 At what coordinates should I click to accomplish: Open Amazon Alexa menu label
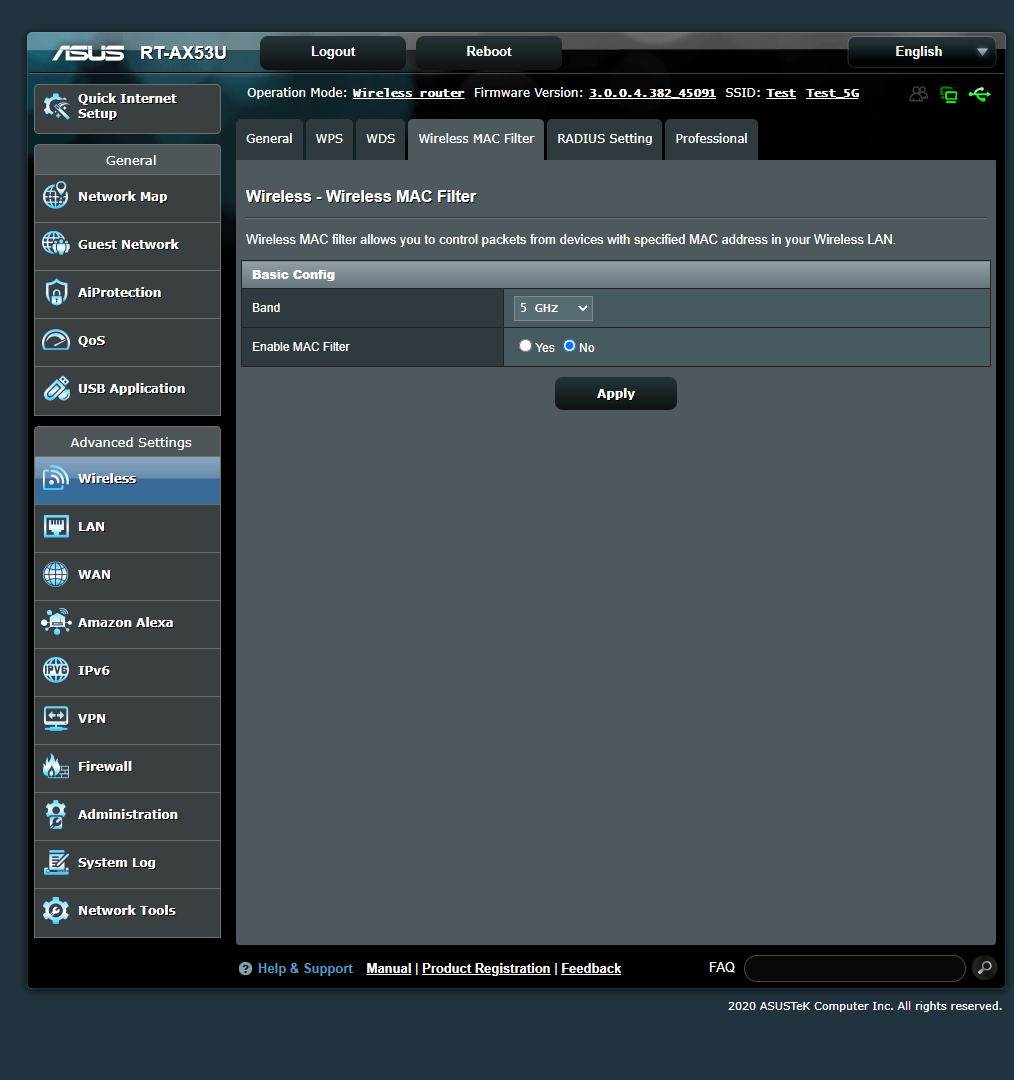(125, 622)
